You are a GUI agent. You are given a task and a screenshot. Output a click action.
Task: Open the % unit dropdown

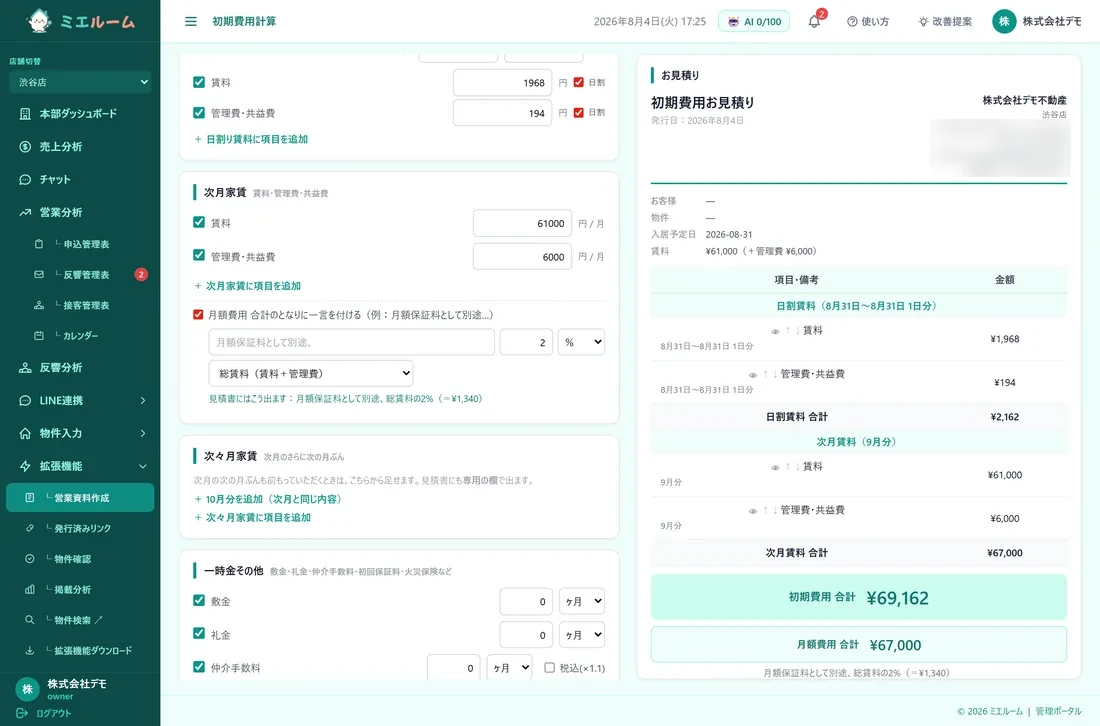(x=582, y=342)
